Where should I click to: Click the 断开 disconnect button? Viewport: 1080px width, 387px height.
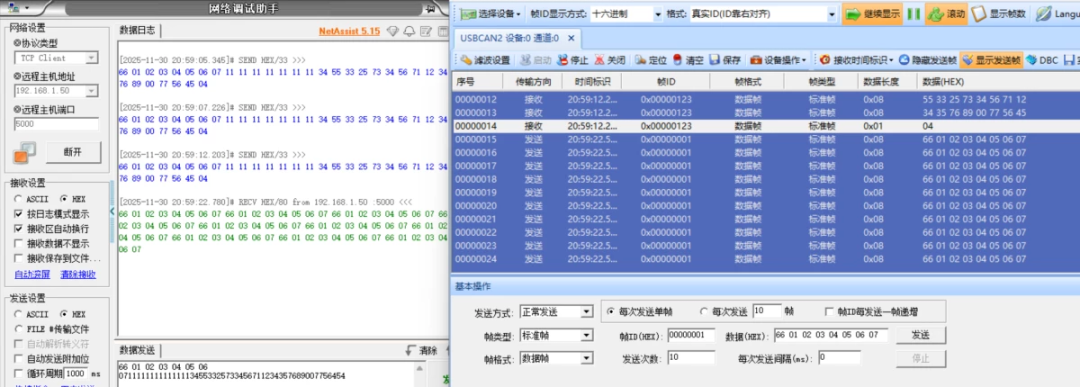pos(74,152)
